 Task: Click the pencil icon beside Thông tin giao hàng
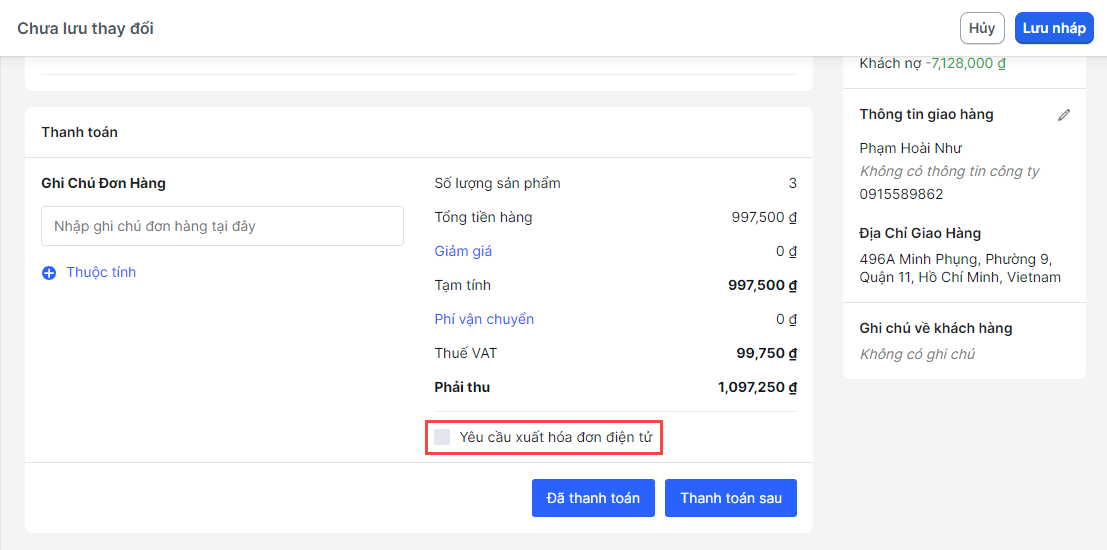pyautogui.click(x=1064, y=115)
